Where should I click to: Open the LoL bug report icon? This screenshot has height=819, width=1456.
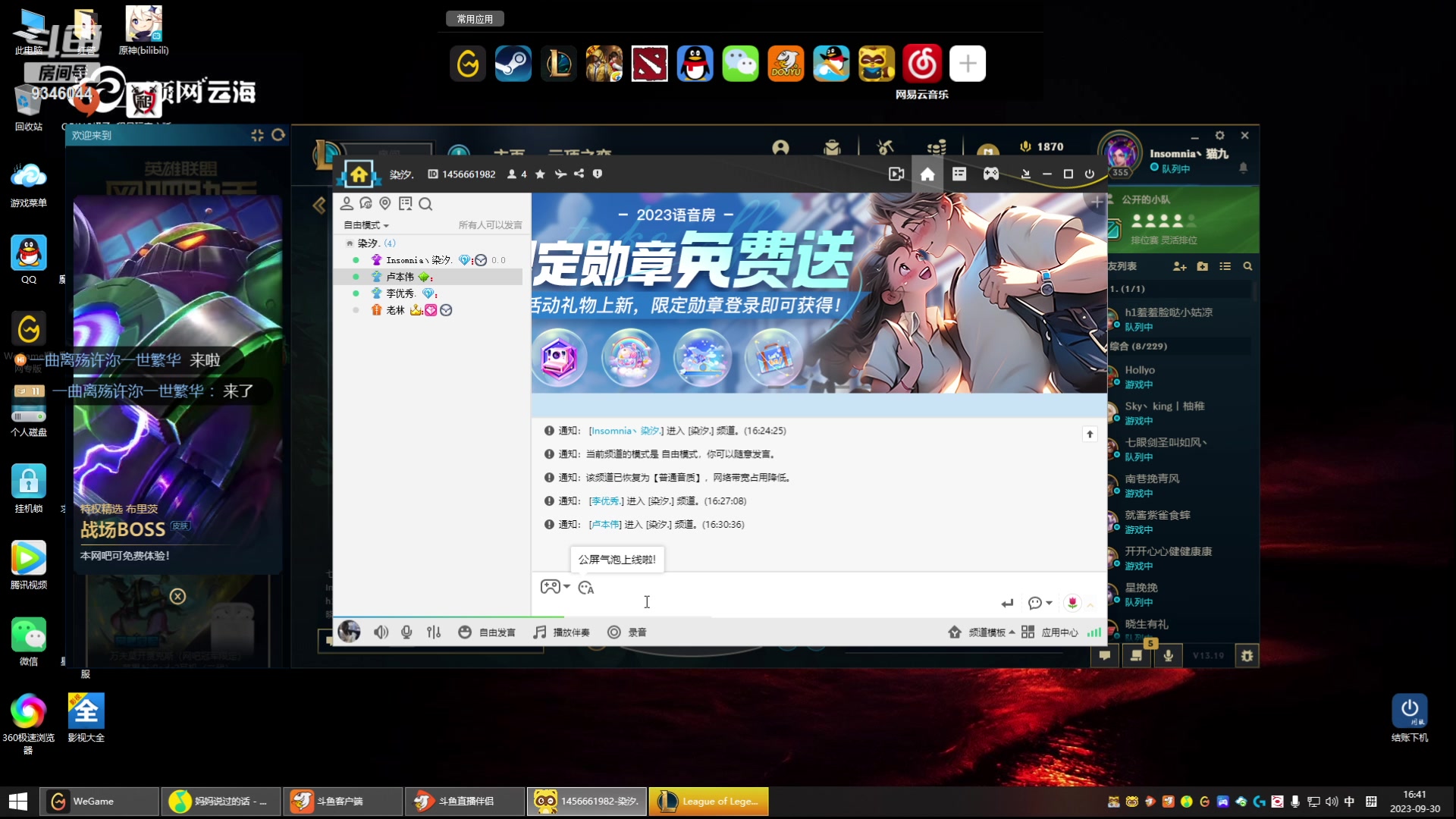pyautogui.click(x=1247, y=655)
